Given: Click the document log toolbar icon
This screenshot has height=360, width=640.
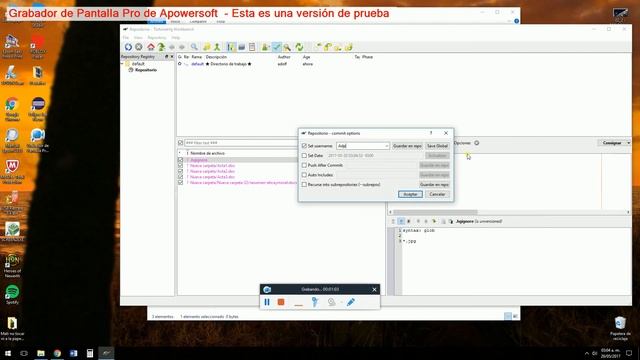Looking at the screenshot, I should pyautogui.click(x=252, y=47).
